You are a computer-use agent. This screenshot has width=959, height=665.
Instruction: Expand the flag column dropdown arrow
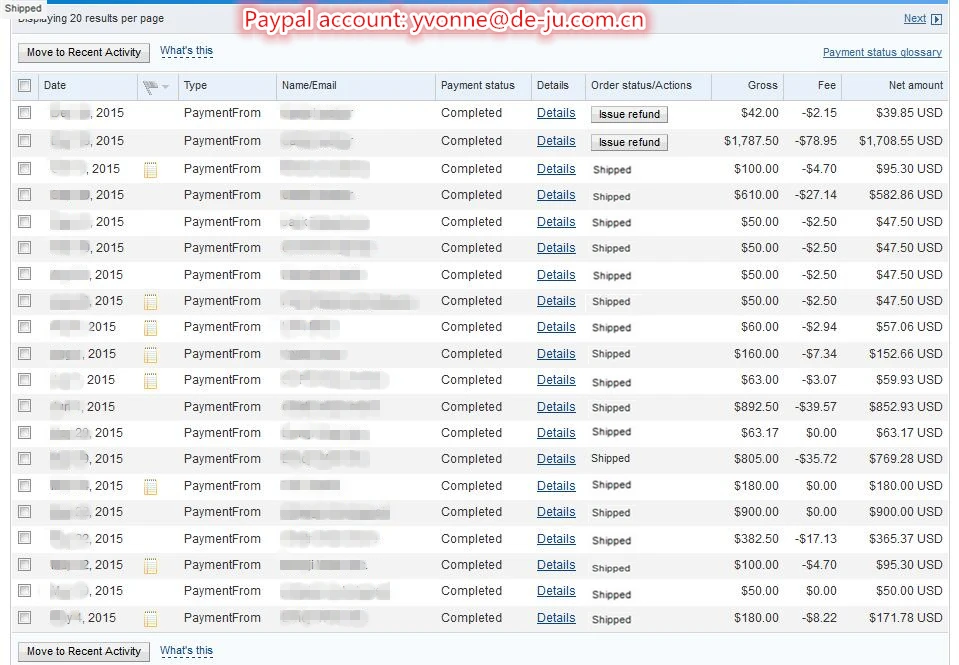coord(165,87)
